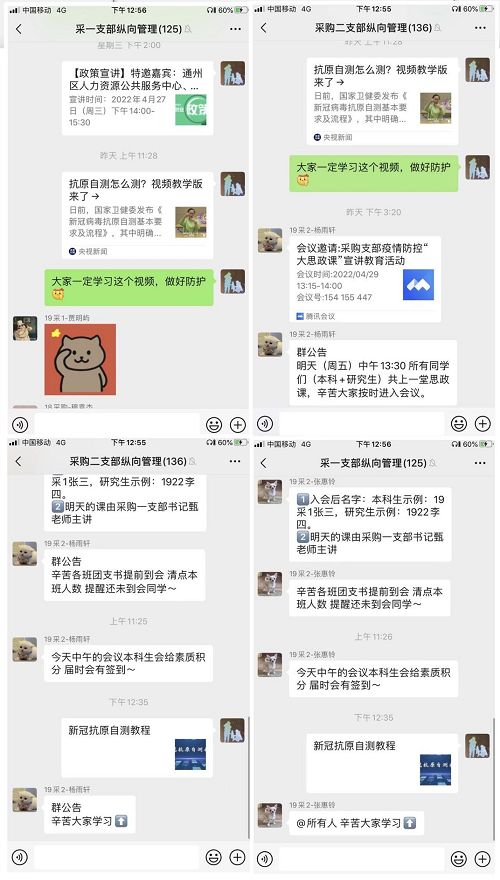Tap avatar of 19采1-贾朋屿 beside cat sticker
Viewport: 500px width, 880px height.
coord(25,328)
